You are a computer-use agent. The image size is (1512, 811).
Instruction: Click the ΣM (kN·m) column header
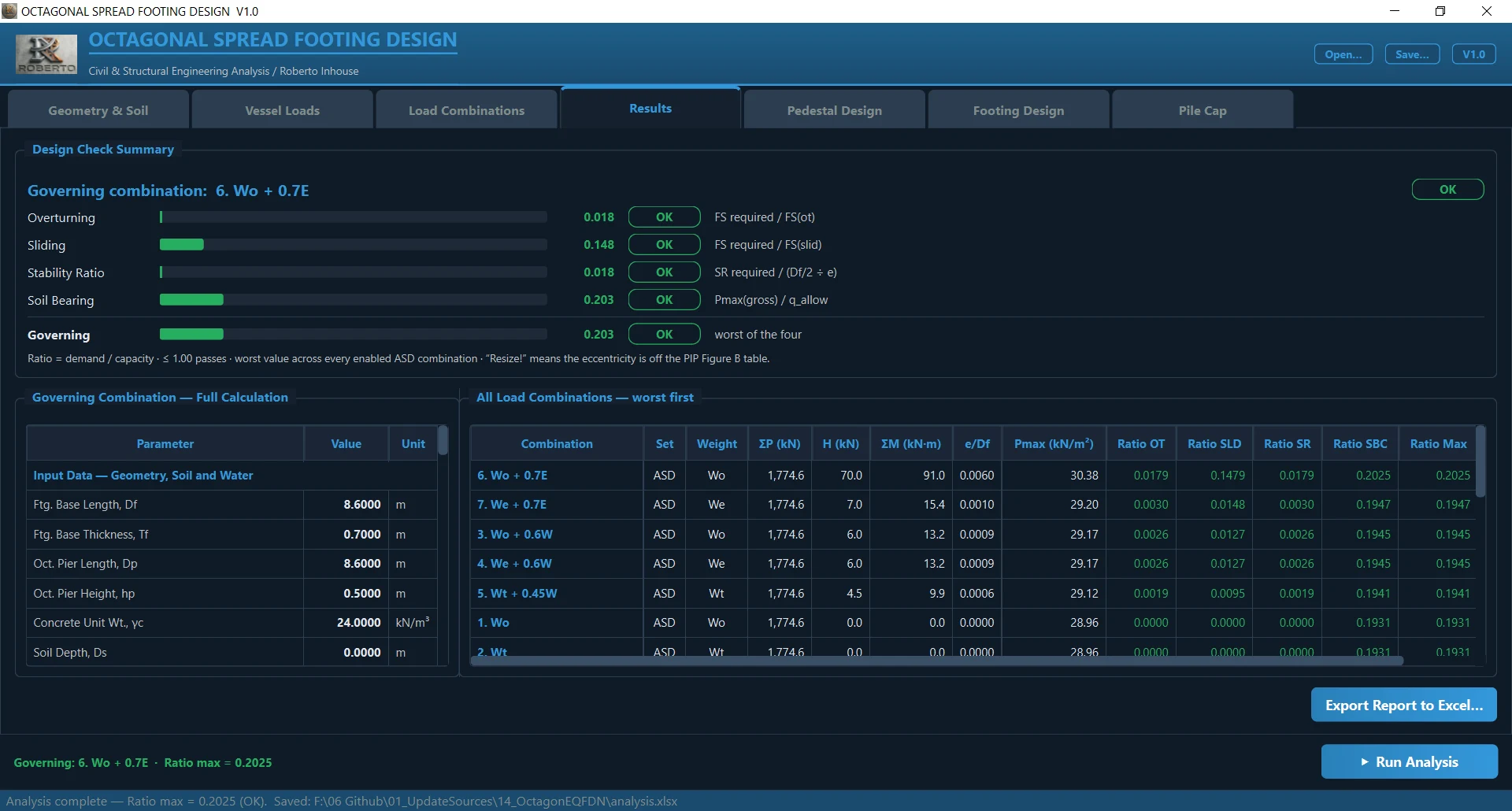[x=911, y=443]
